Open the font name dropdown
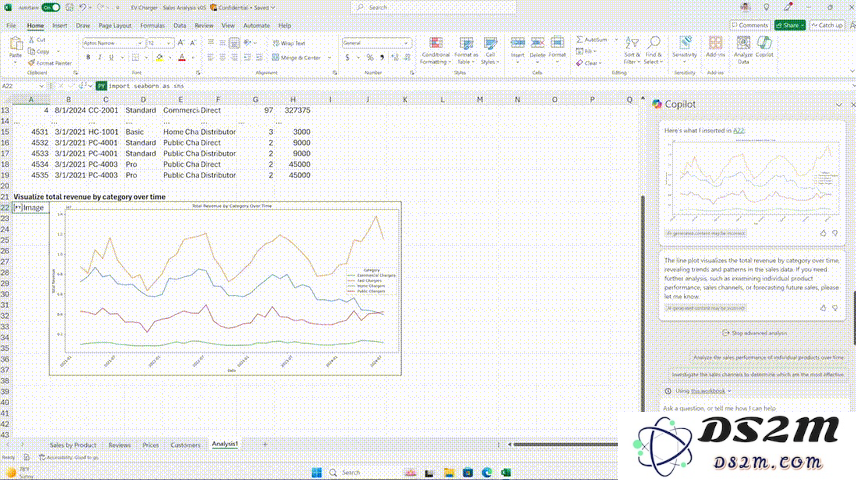 click(x=140, y=43)
